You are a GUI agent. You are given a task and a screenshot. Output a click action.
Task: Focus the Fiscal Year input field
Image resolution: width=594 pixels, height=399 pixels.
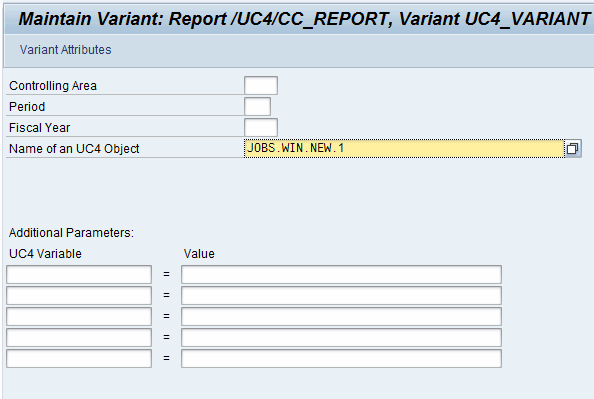coord(261,128)
